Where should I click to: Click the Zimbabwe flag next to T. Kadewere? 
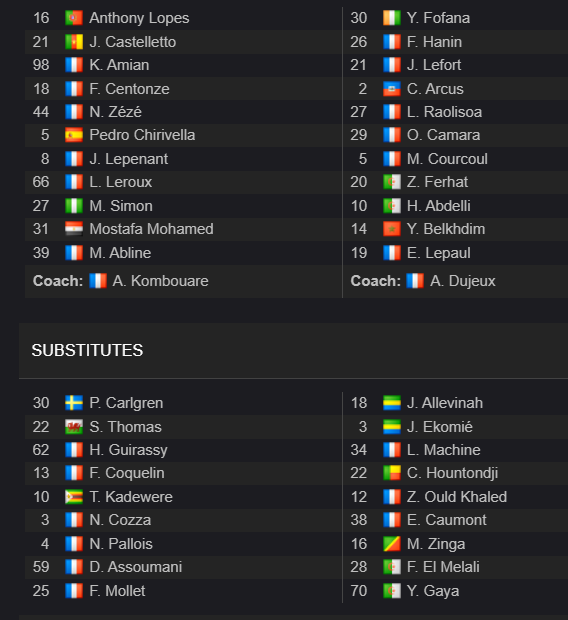point(74,497)
